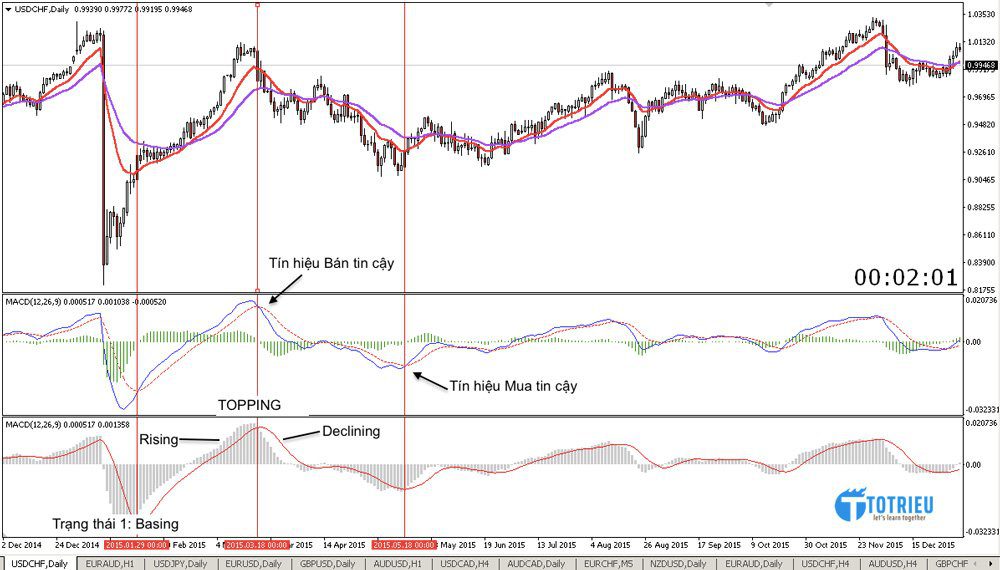1000x570 pixels.
Task: Select the square handle atop the middle vertical line
Action: pos(258,5)
